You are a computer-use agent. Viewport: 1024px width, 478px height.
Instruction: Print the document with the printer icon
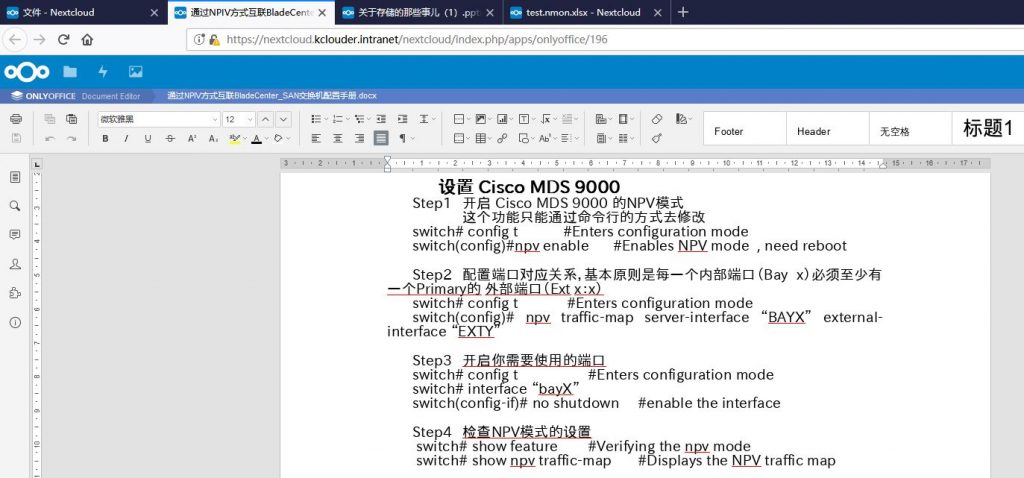16,119
